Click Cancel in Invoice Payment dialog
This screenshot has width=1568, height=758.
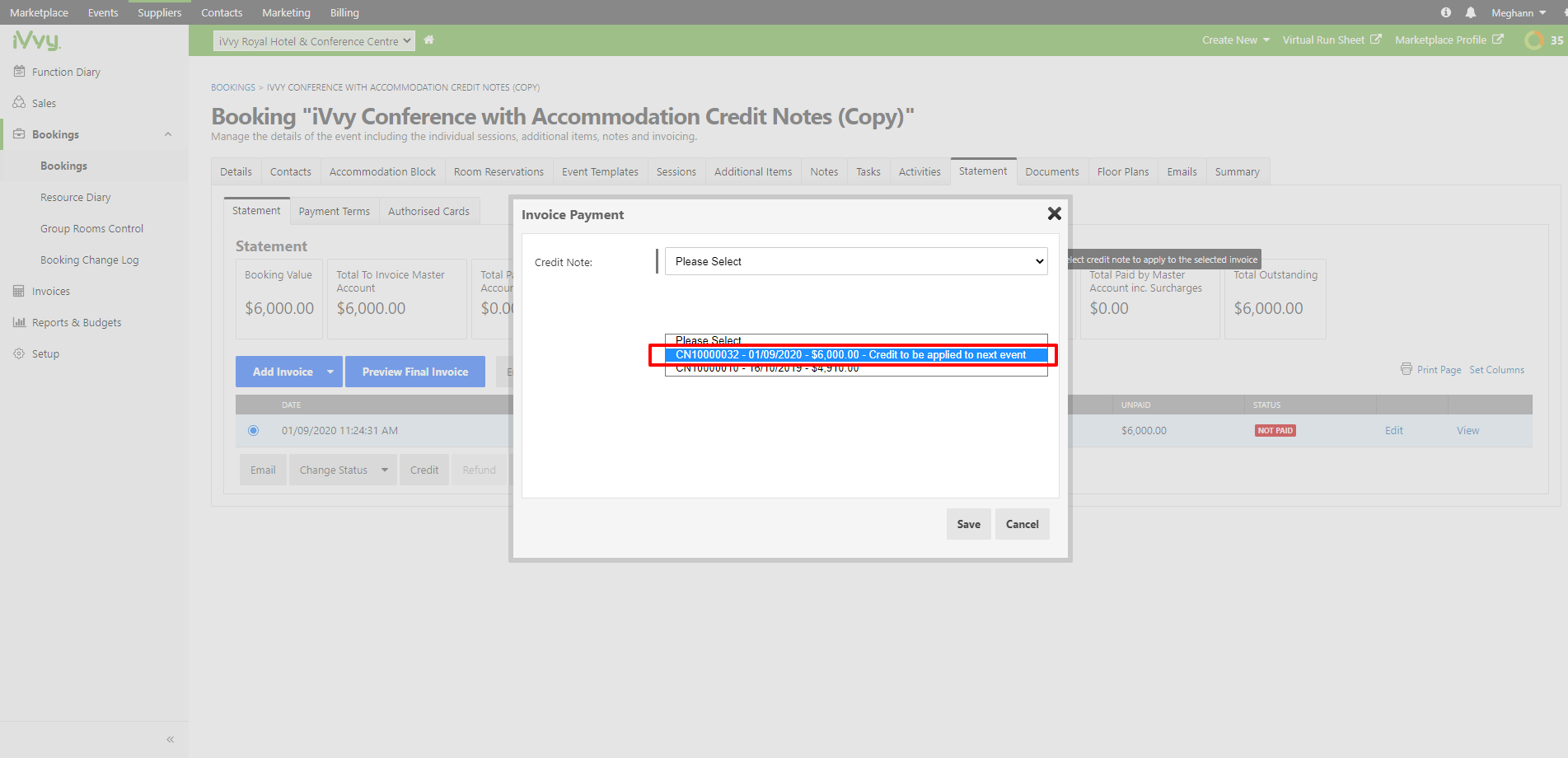(x=1022, y=524)
